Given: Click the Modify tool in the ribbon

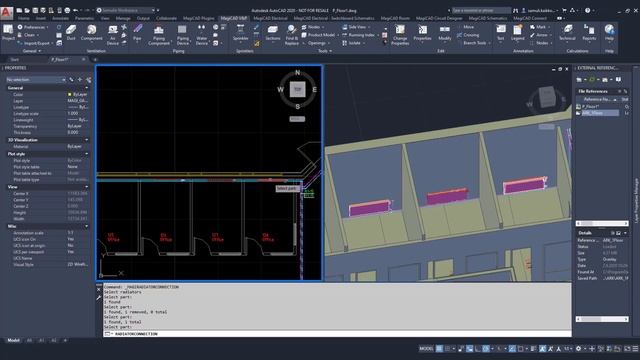Looking at the screenshot, I should tap(444, 33).
